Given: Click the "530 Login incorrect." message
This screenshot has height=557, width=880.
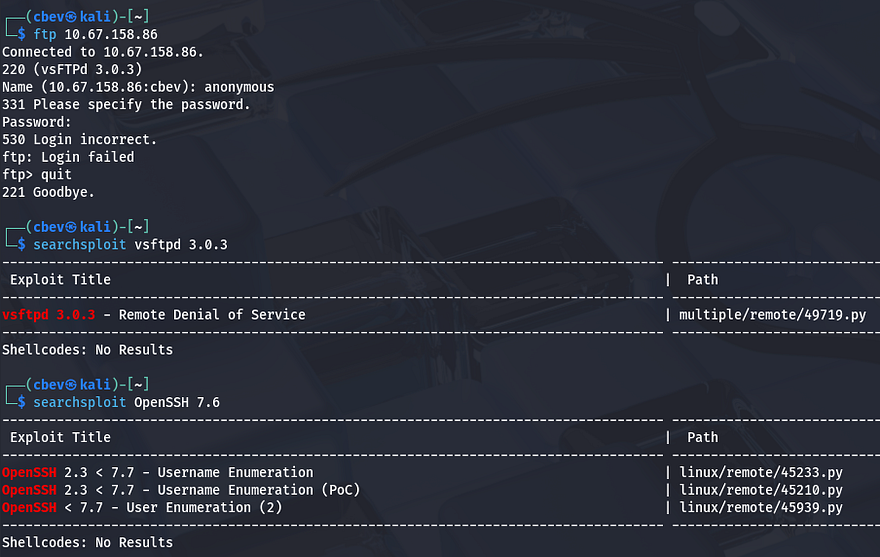Looking at the screenshot, I should coord(79,139).
